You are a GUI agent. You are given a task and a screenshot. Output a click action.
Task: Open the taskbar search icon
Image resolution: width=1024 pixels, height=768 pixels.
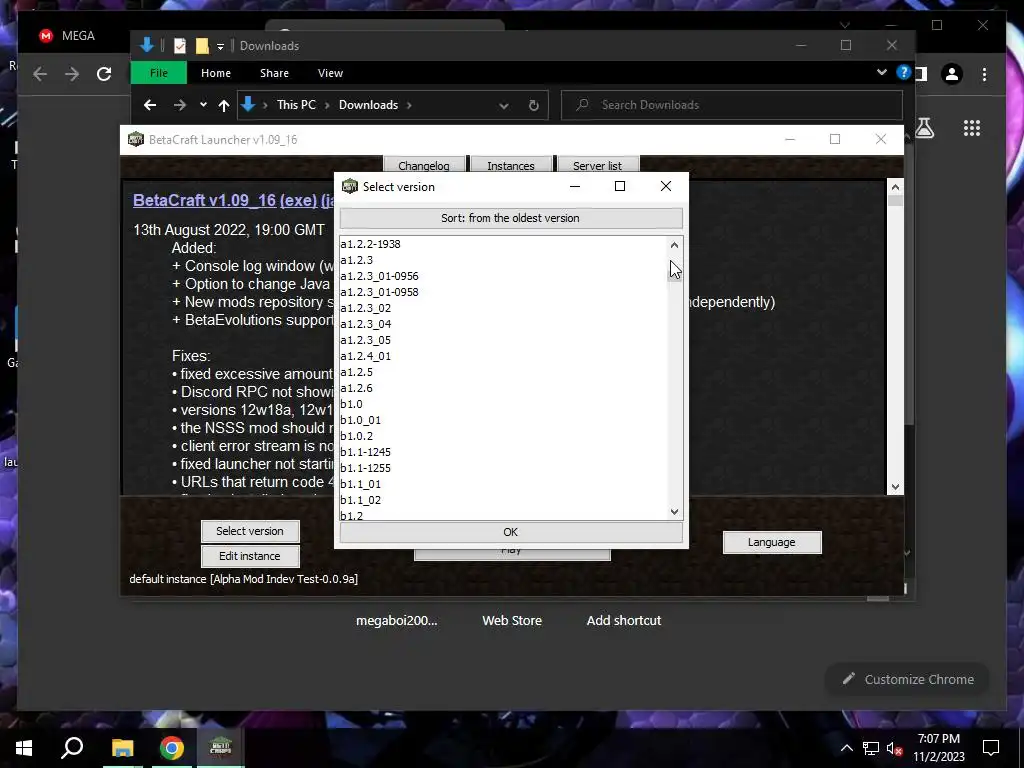(72, 748)
